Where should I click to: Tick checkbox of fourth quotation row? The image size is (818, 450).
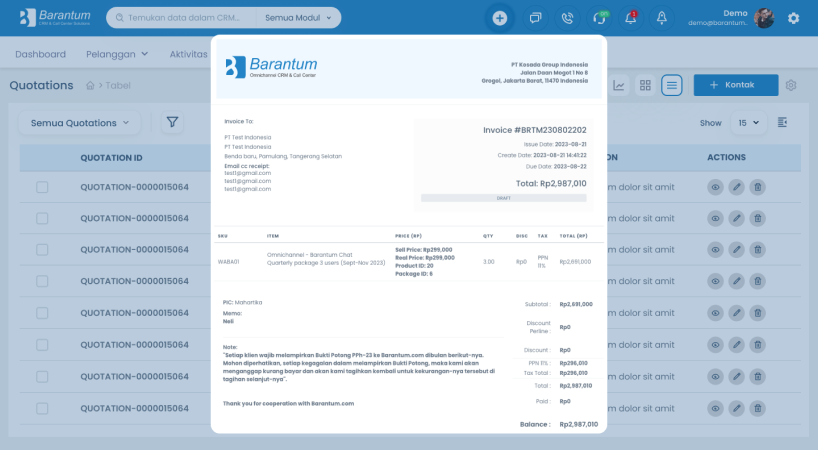click(42, 281)
